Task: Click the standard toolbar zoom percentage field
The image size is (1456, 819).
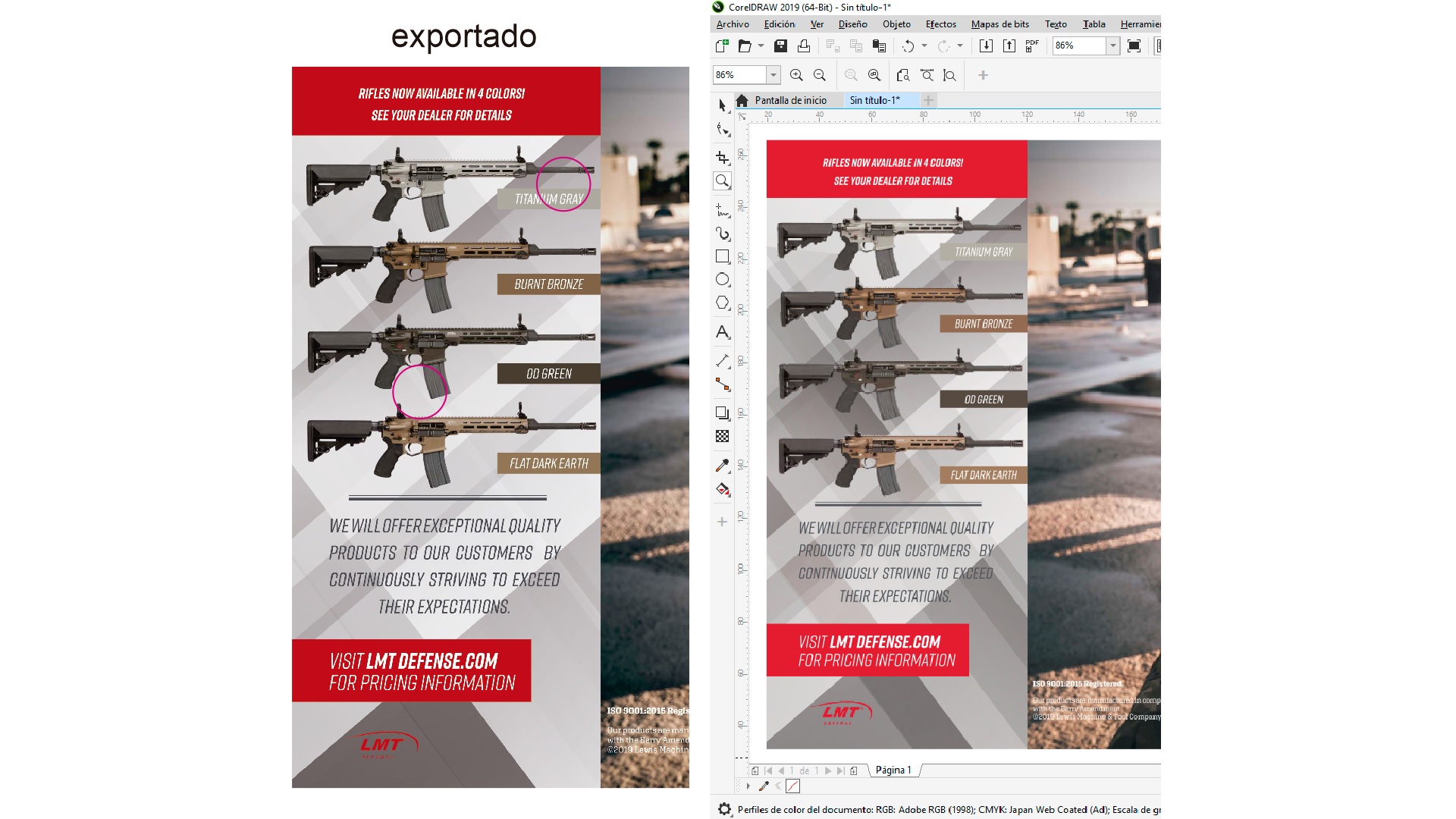Action: pyautogui.click(x=1078, y=46)
